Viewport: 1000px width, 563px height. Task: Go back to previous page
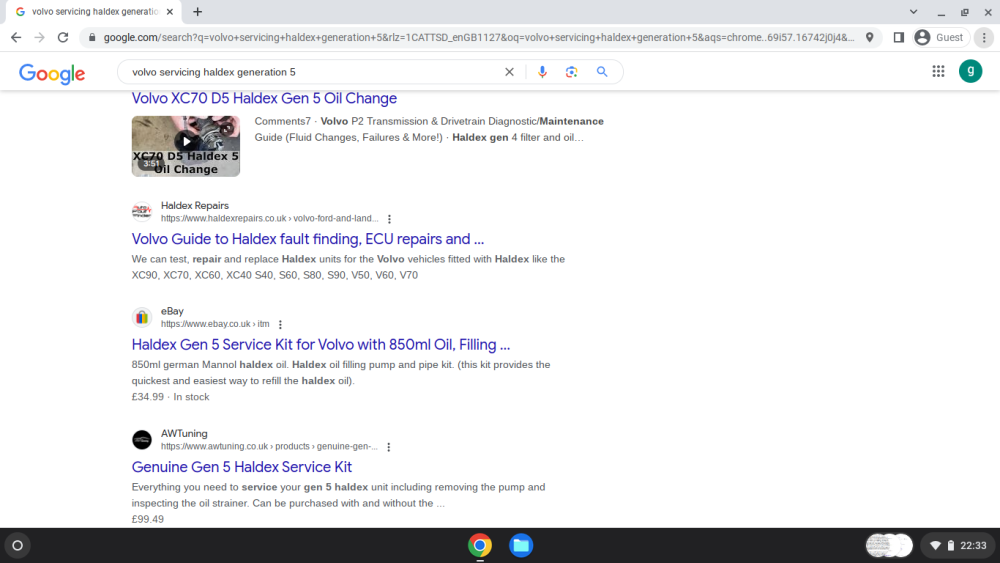(x=16, y=38)
